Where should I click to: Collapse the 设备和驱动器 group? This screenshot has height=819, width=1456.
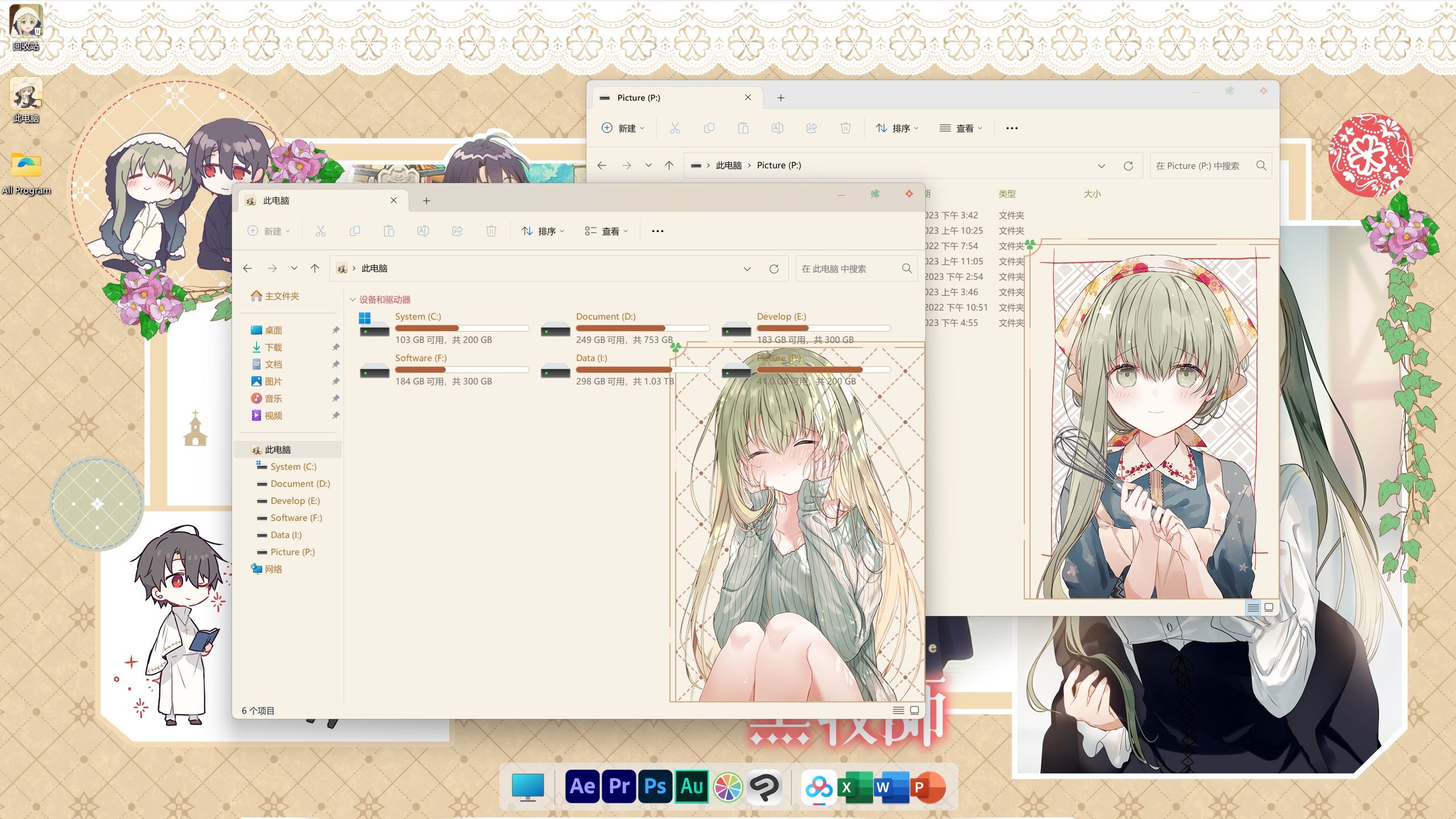coord(353,300)
